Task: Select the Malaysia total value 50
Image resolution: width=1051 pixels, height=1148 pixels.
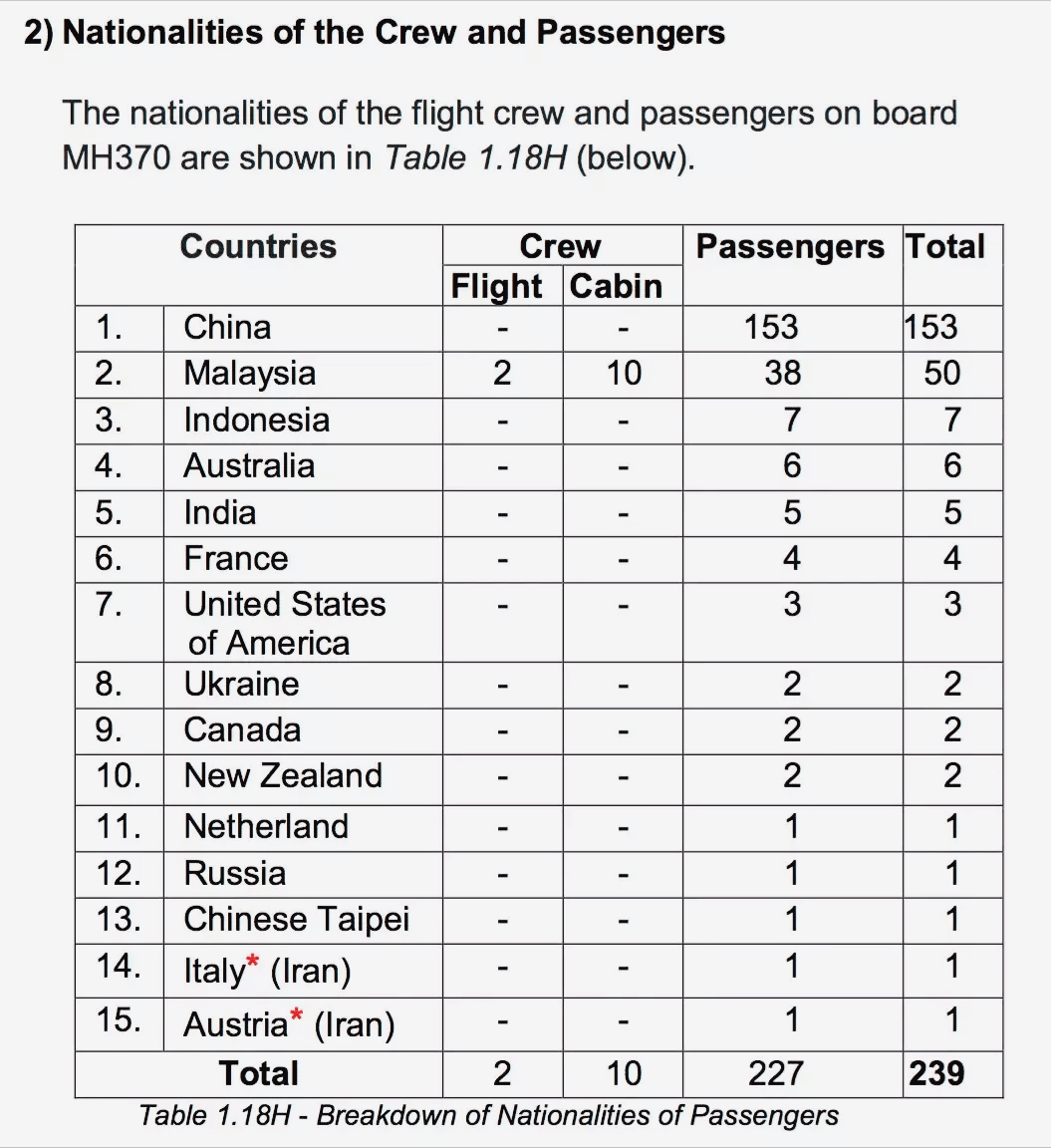Action: point(941,374)
